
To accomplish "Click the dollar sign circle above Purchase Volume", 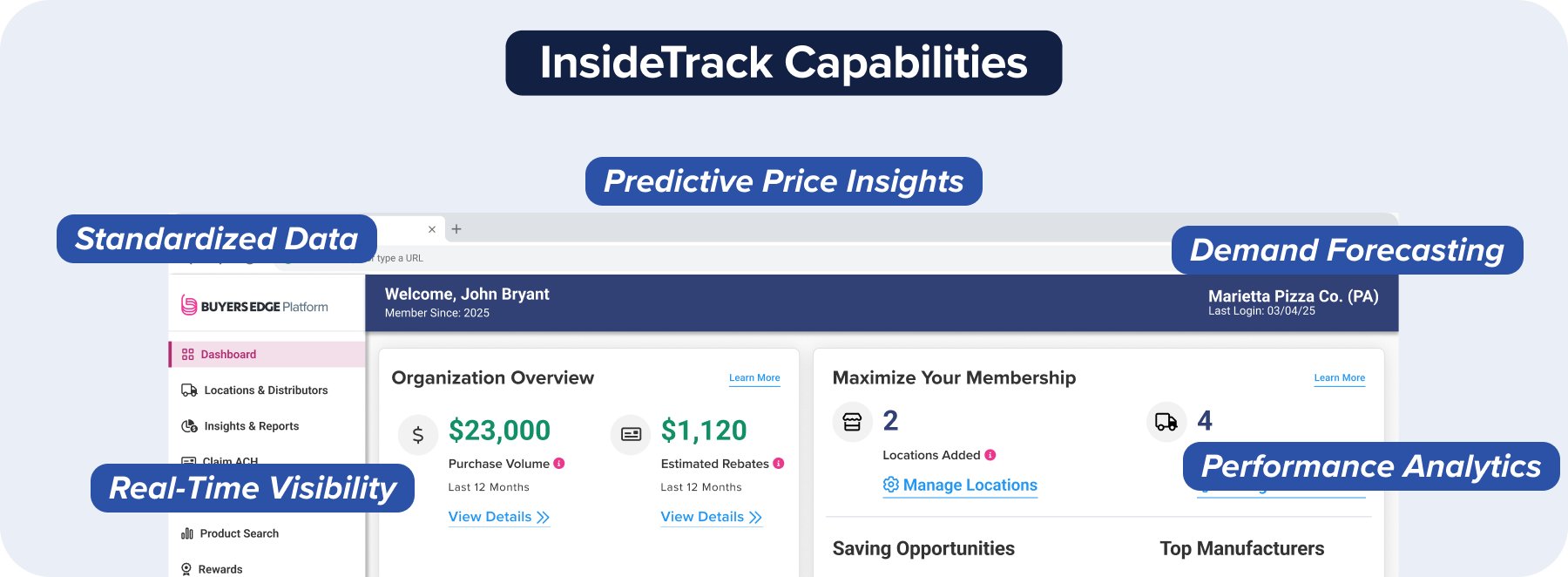I will pyautogui.click(x=418, y=433).
